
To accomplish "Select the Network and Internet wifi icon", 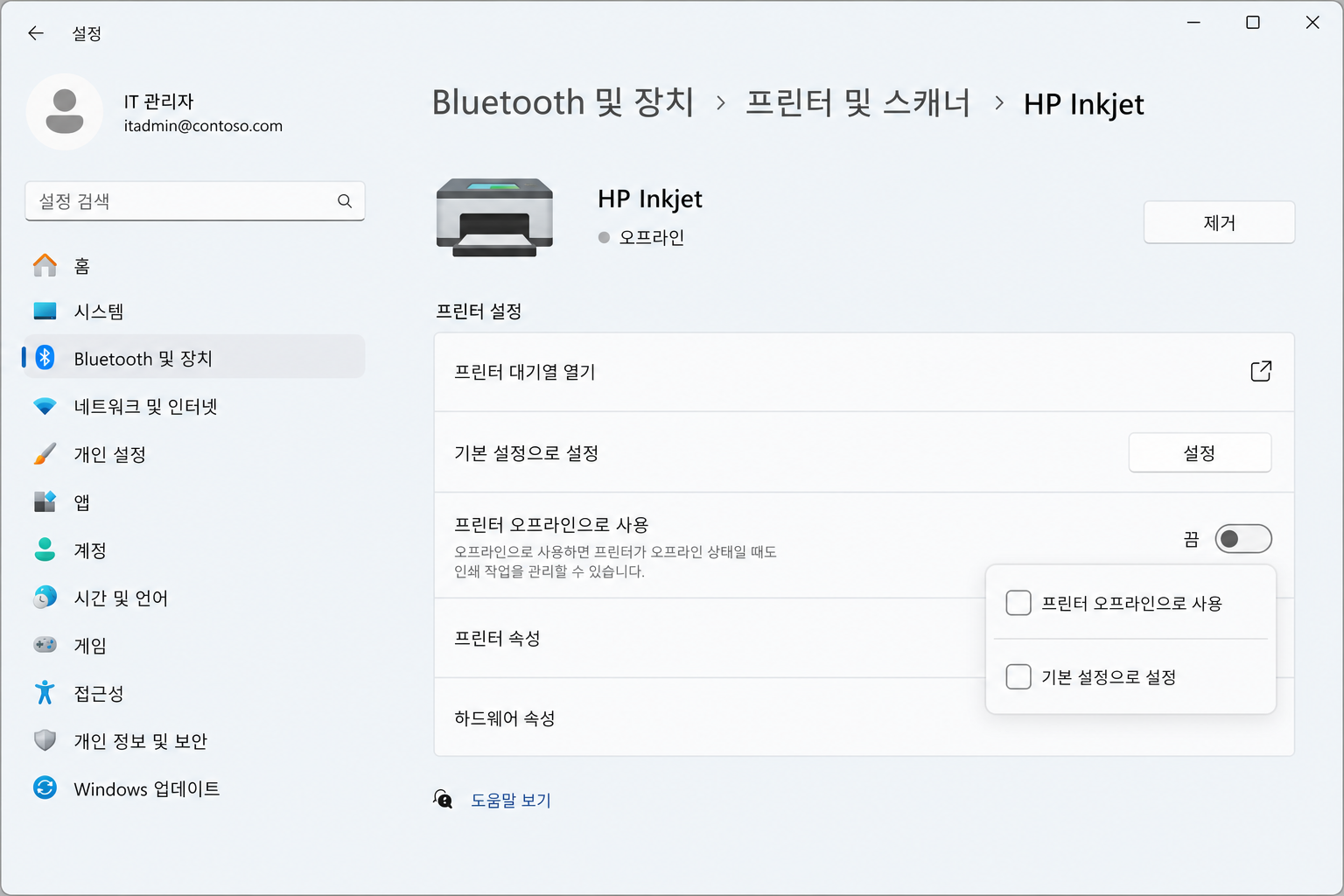I will pyautogui.click(x=45, y=406).
